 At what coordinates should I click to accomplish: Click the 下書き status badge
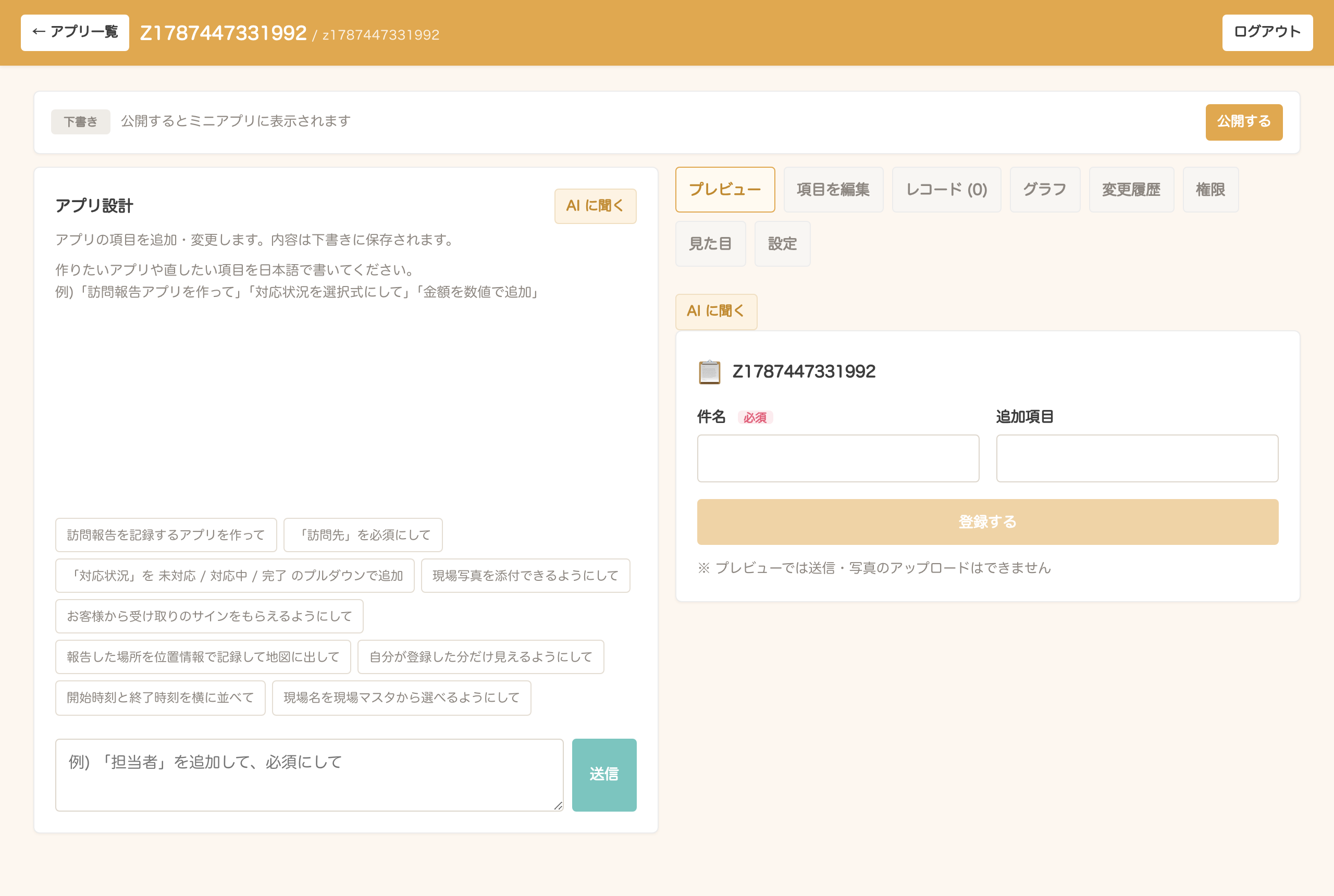pyautogui.click(x=81, y=122)
